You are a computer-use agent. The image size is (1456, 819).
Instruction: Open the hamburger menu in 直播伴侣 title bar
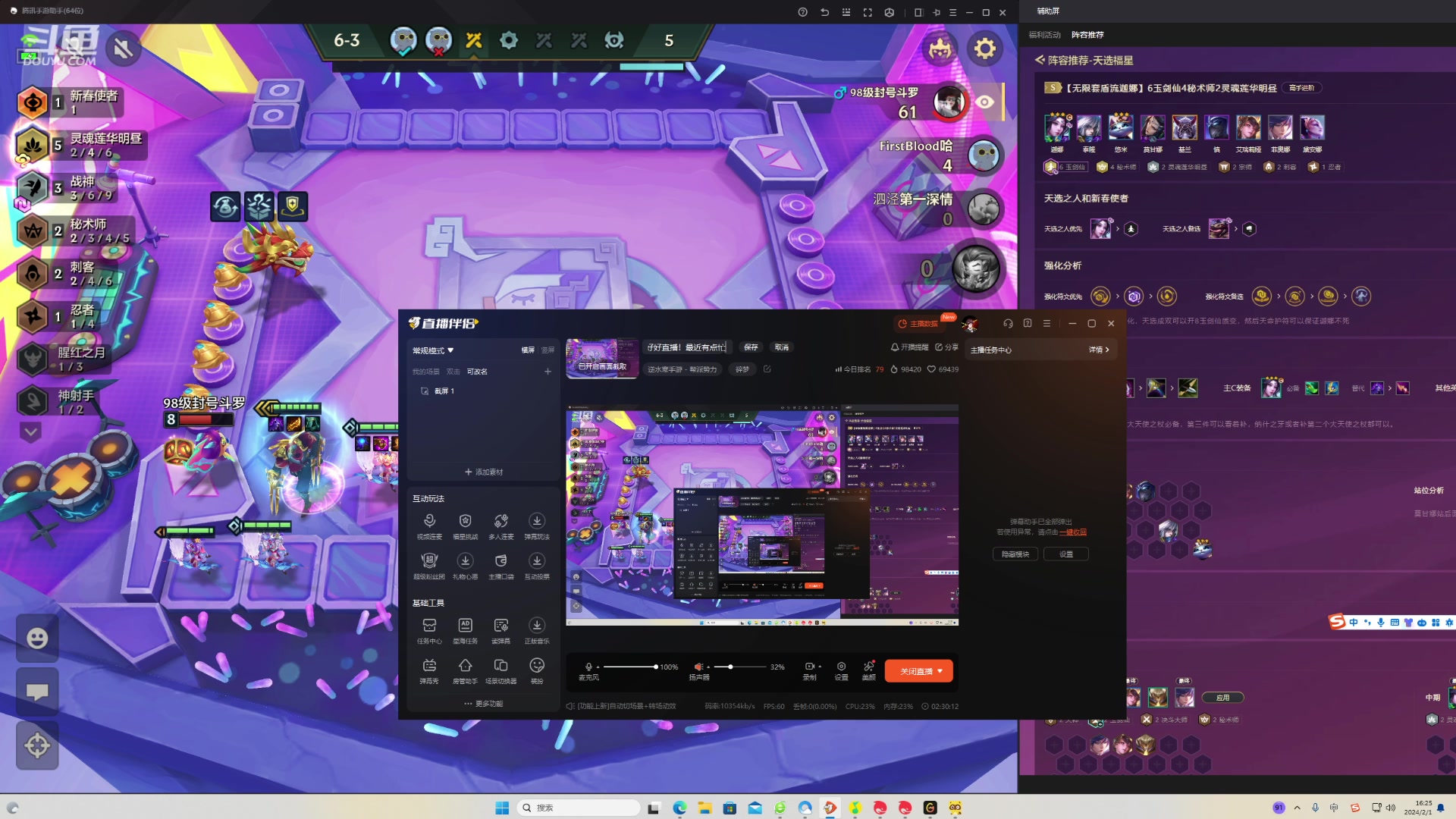(1046, 323)
